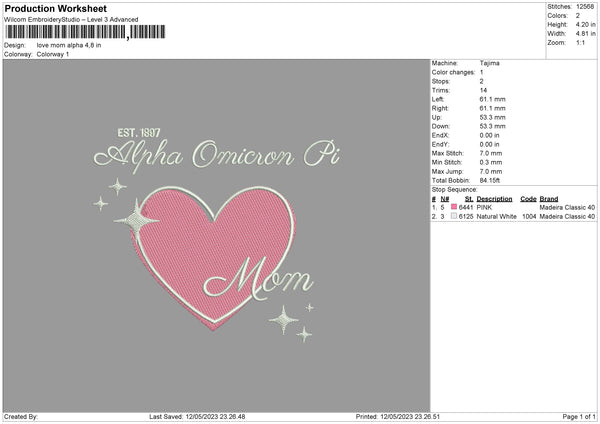Click the 'Code' column header

click(x=528, y=199)
